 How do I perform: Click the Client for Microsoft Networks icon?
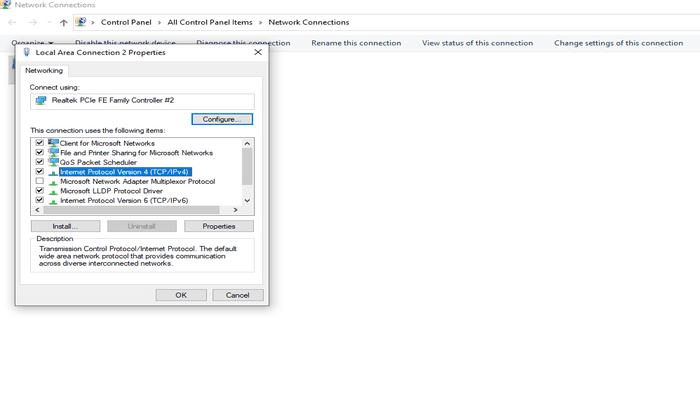[x=53, y=143]
